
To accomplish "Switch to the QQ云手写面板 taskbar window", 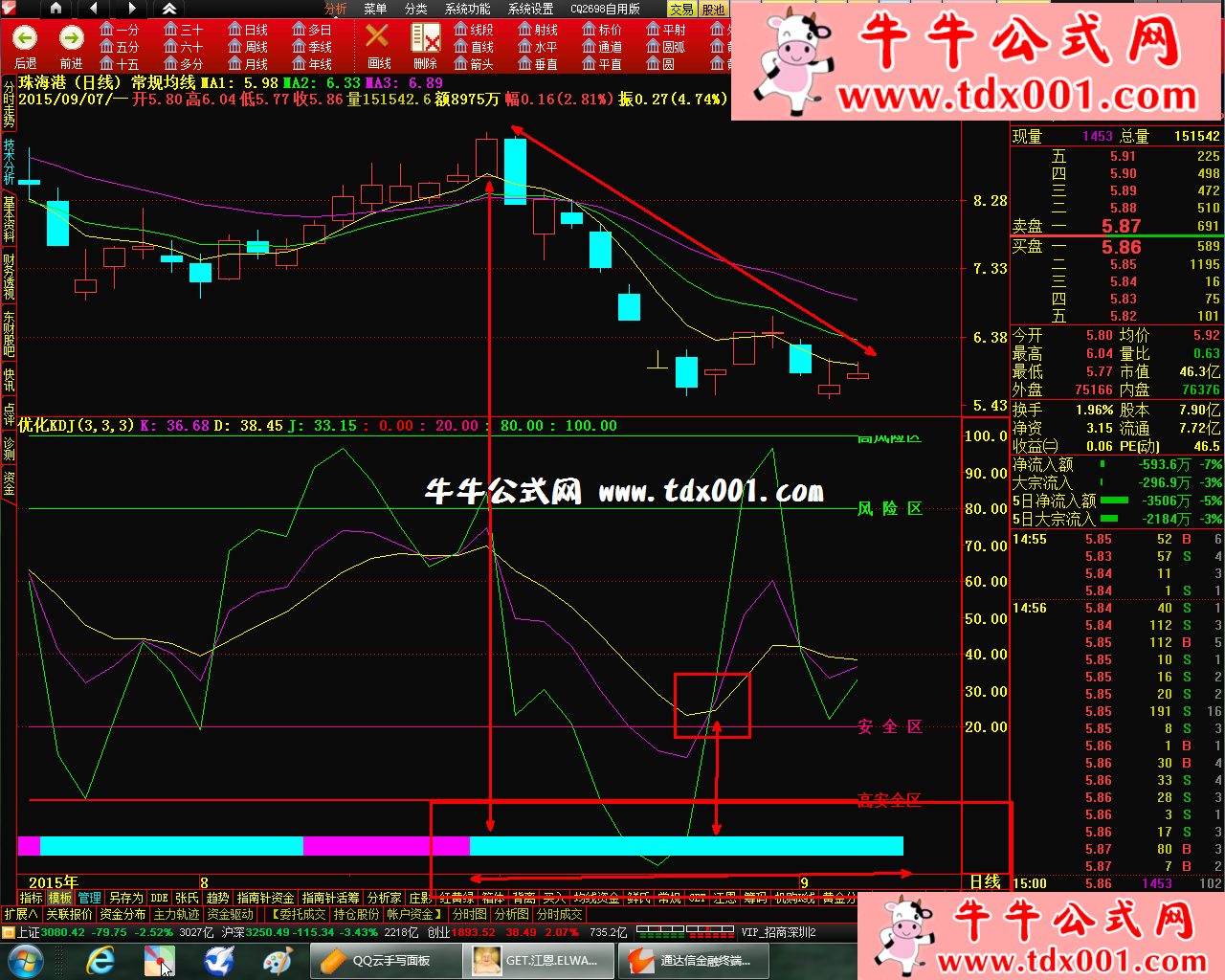I will click(x=385, y=960).
